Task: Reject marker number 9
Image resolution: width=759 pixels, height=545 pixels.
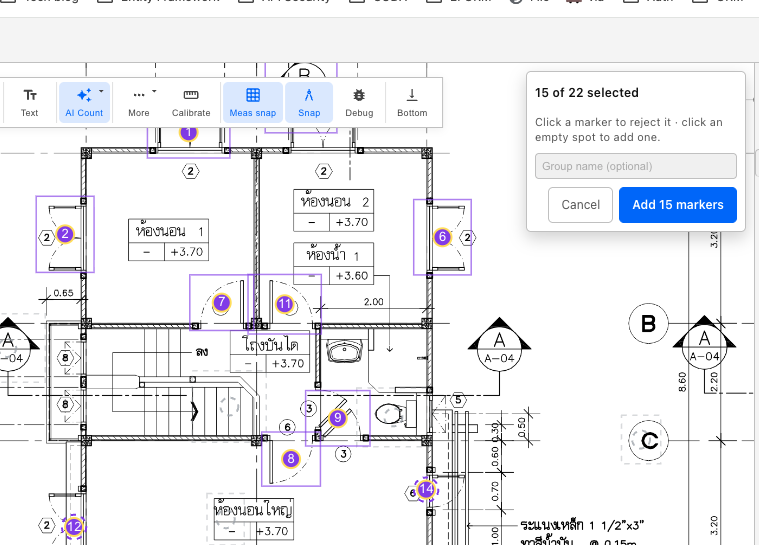Action: coord(337,418)
